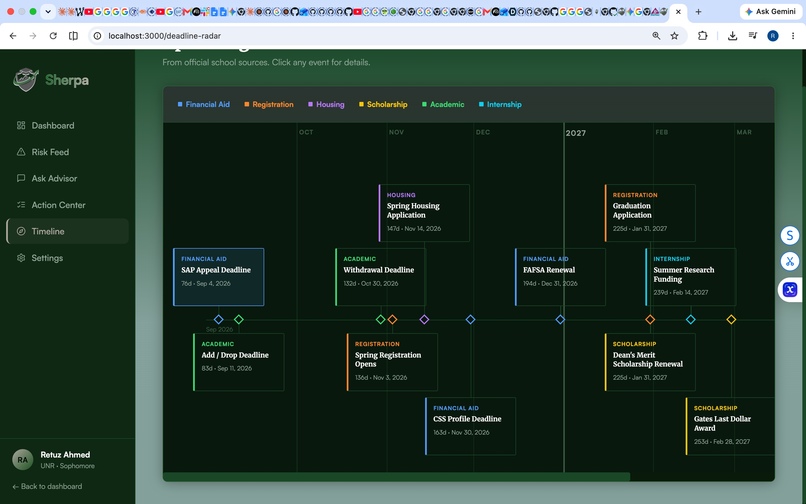Click the floating scissors extension icon
The width and height of the screenshot is (806, 504).
tap(790, 261)
